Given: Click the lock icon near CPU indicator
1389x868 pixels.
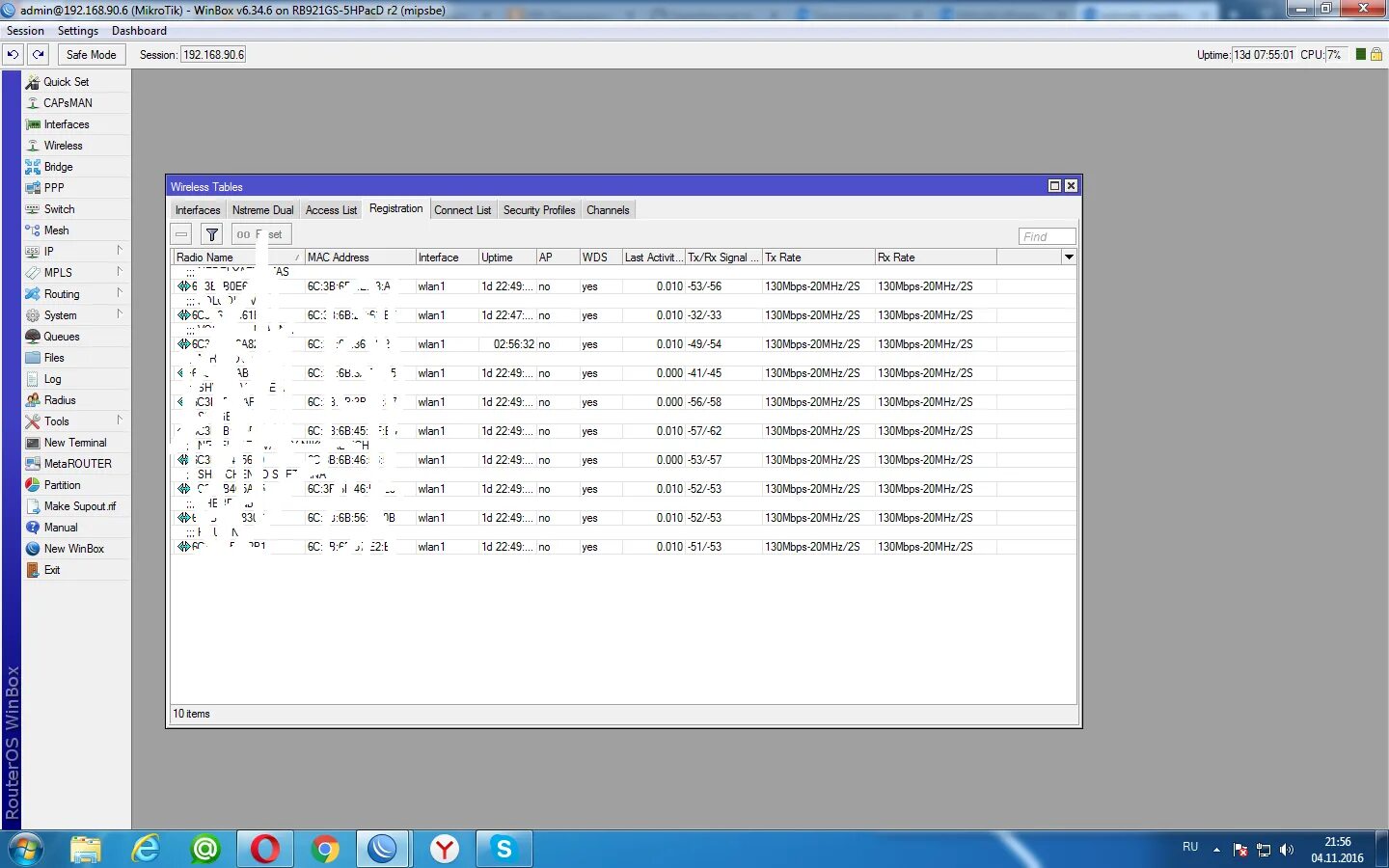Looking at the screenshot, I should 1376,55.
